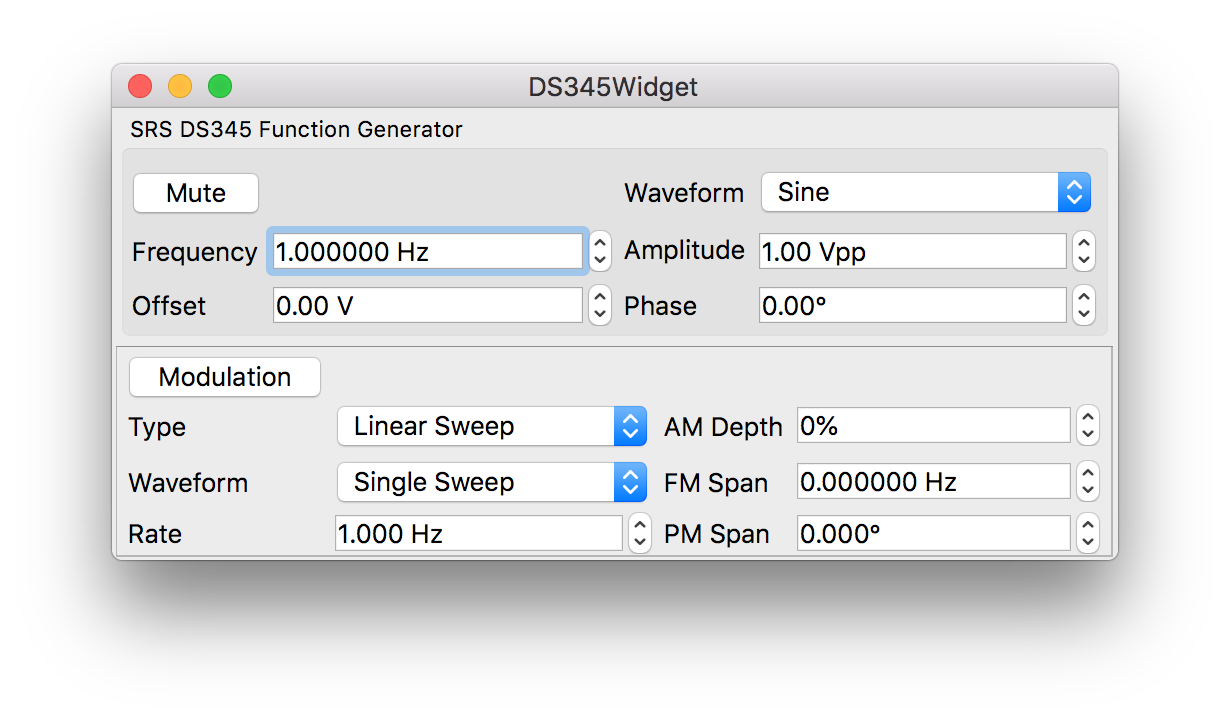Click the Phase degrees field

(x=912, y=306)
